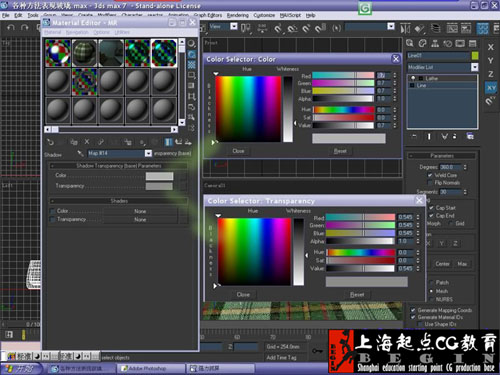Toggle Generate Mapping Coords checkbox

413,310
